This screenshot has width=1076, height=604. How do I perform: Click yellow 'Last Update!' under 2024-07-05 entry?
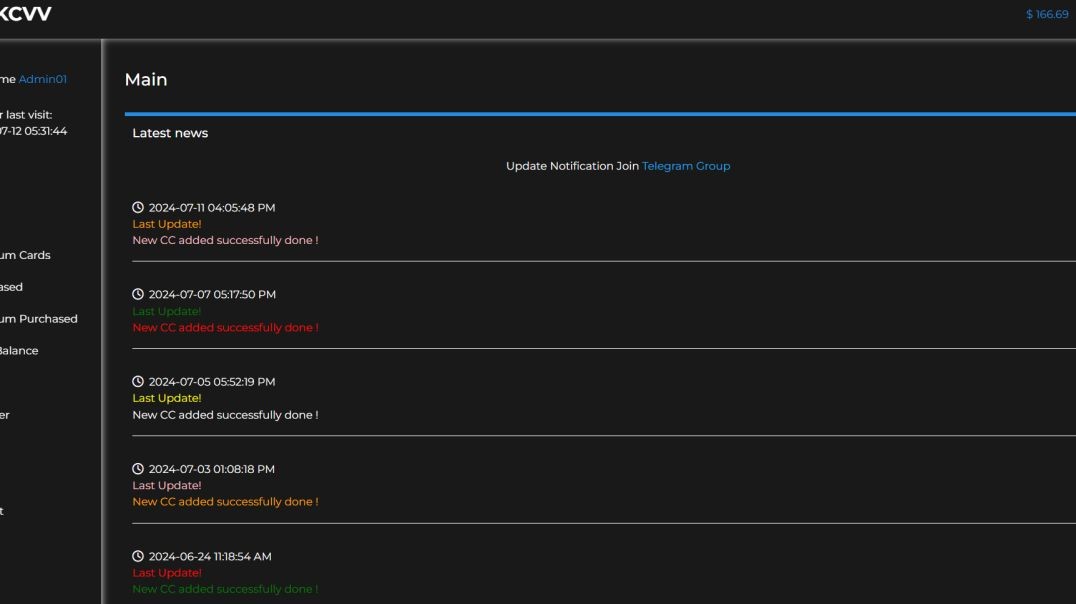coord(167,398)
